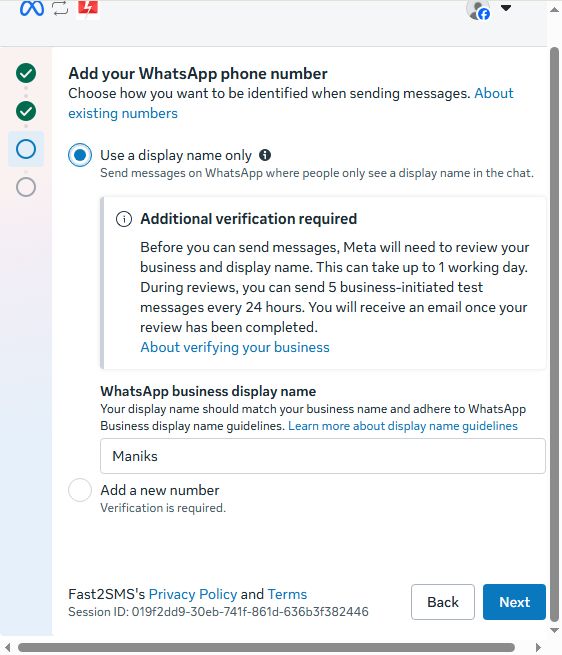The image size is (562, 655).
Task: Click the red Fast2SMS app logo
Action: [x=88, y=8]
